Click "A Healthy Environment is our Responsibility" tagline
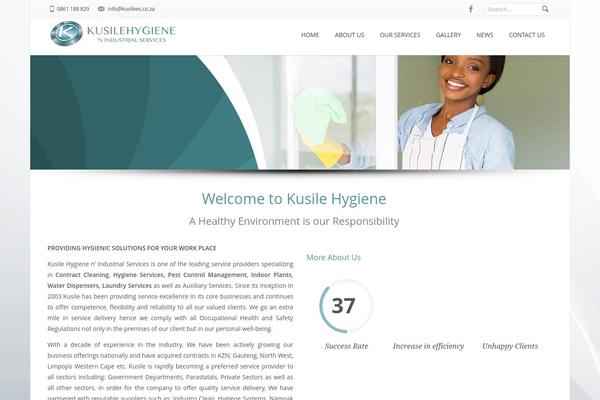Viewport: 600px width, 400px height. click(294, 221)
